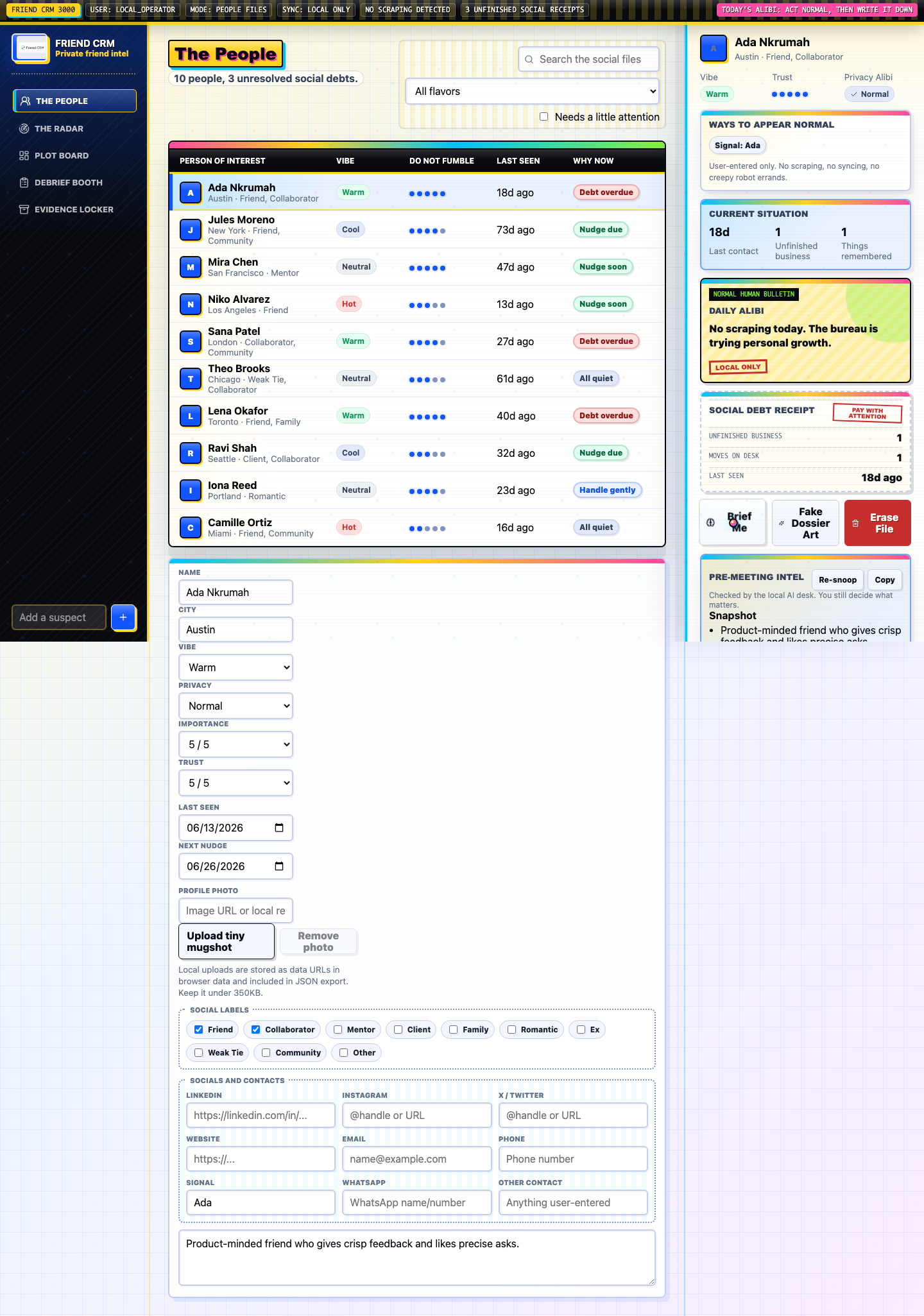Screen dimensions: 924x1316
Task: Click Upload tiny mugshot button
Action: [x=227, y=941]
